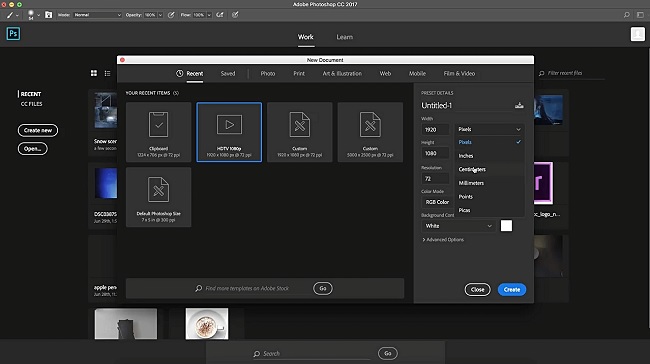
Task: Click the Create new button
Action: (x=38, y=130)
